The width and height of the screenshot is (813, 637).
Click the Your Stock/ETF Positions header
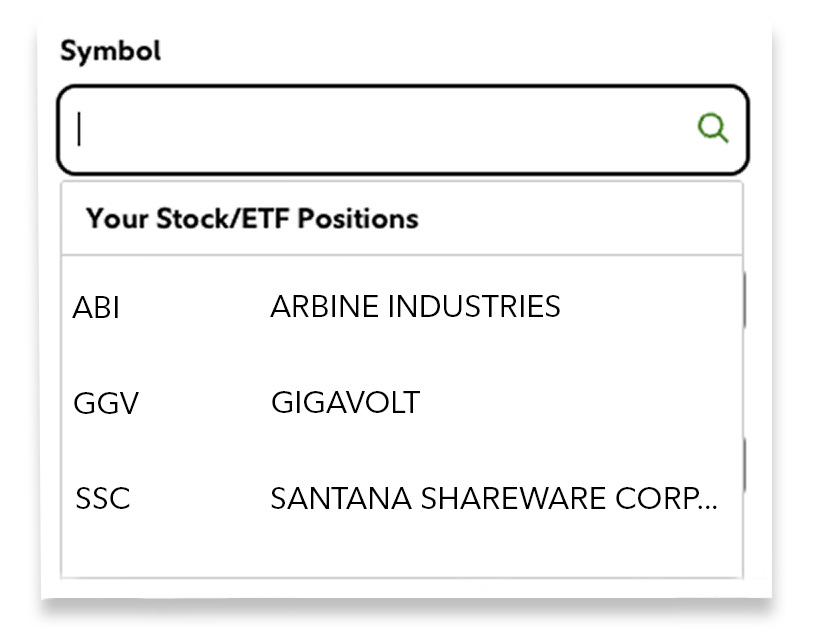pyautogui.click(x=252, y=218)
